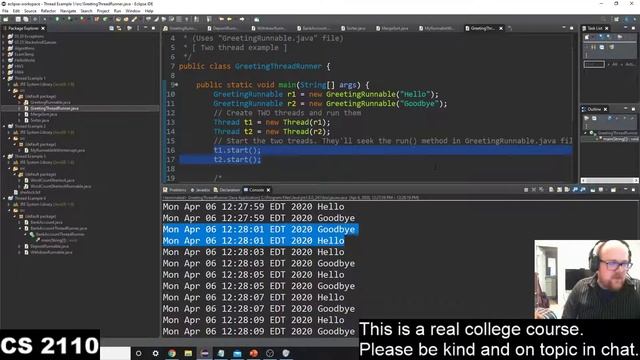This screenshot has height=360, width=640.
Task: Open BankAccount.java in Package Explorer
Action: click(x=46, y=222)
